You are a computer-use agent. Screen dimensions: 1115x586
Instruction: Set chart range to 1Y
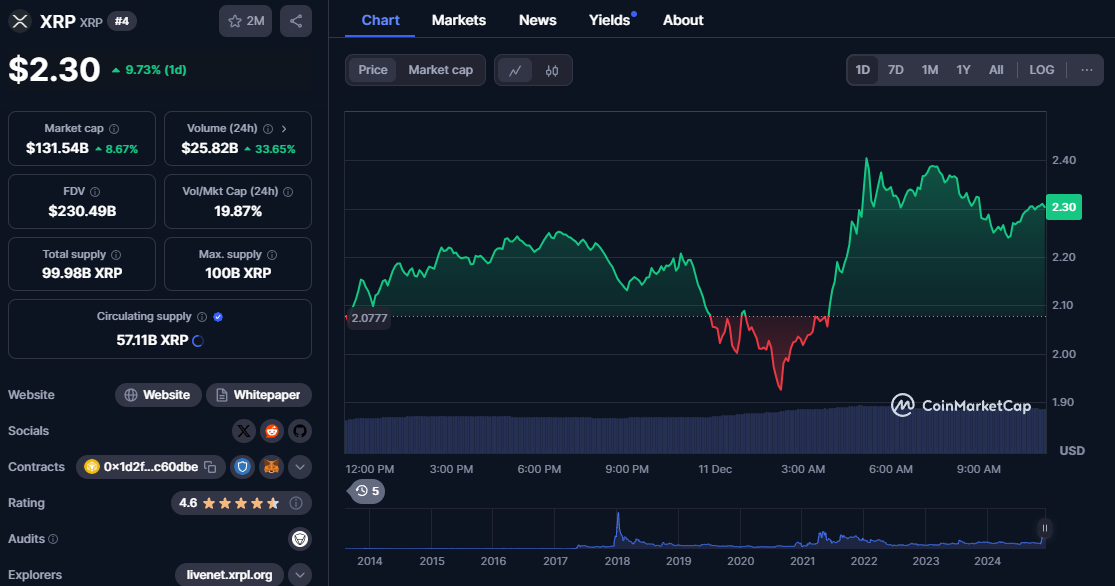963,70
